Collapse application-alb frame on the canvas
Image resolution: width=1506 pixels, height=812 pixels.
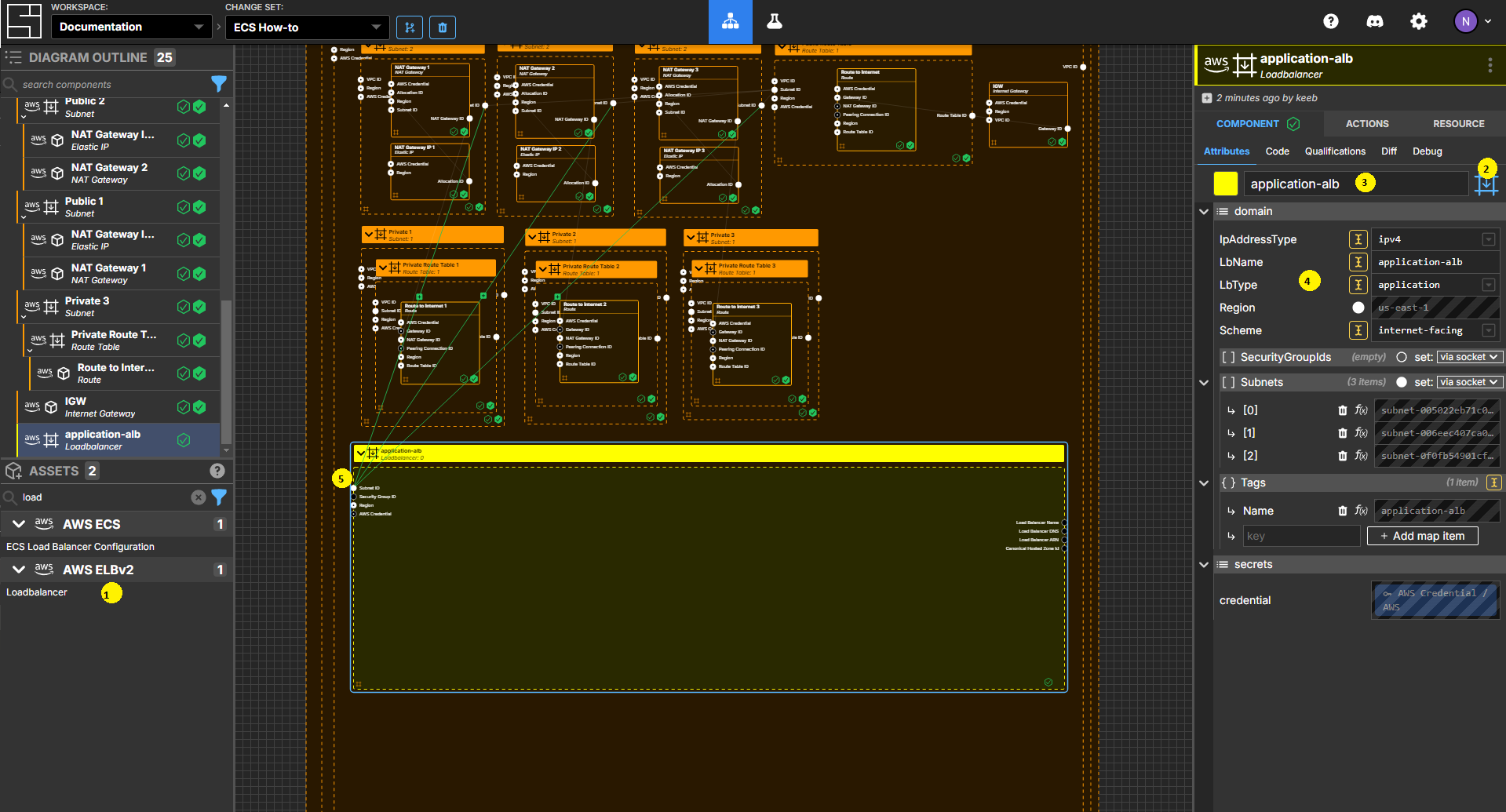point(361,453)
